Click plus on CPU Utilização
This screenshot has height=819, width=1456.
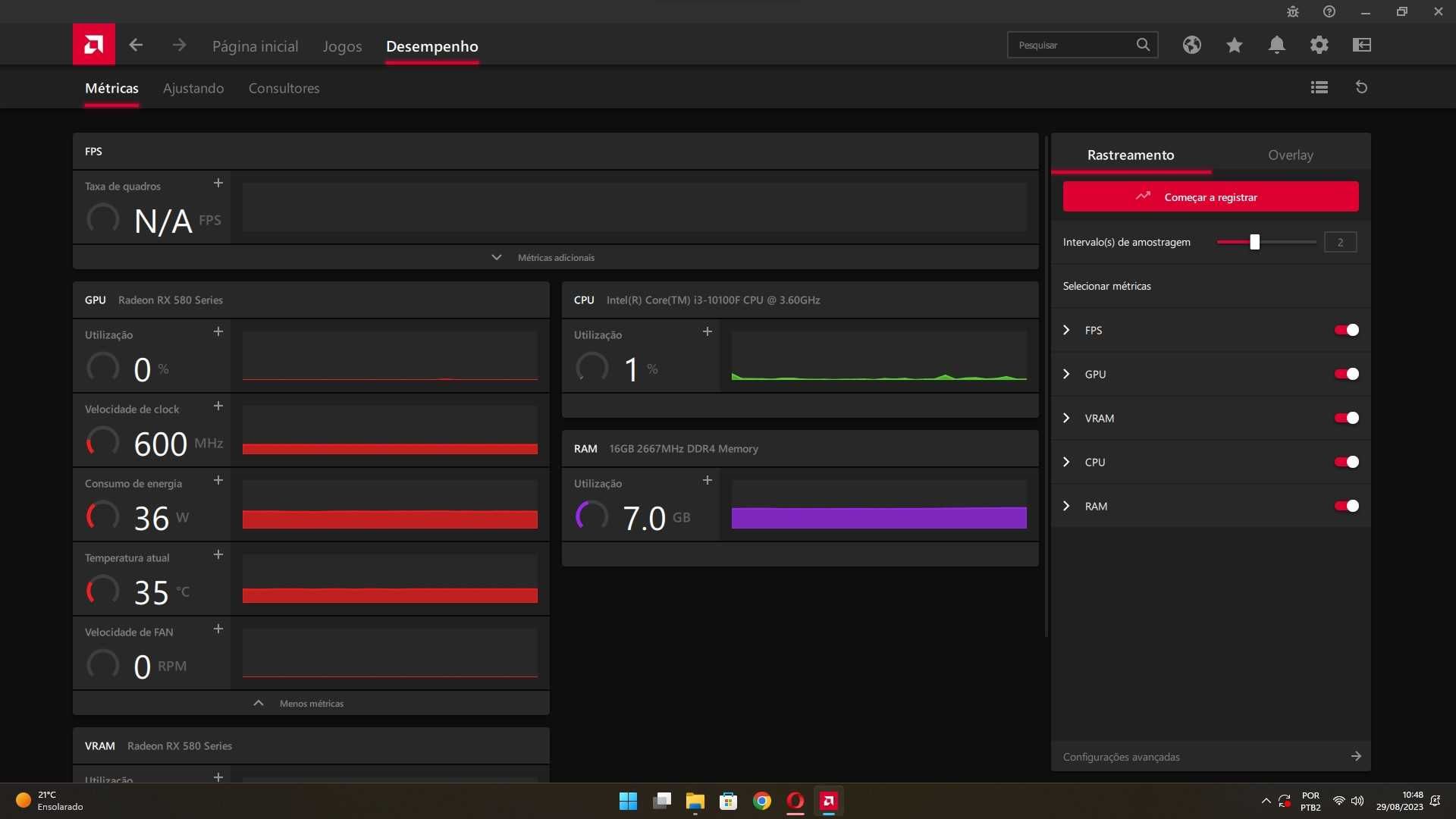[x=708, y=331]
